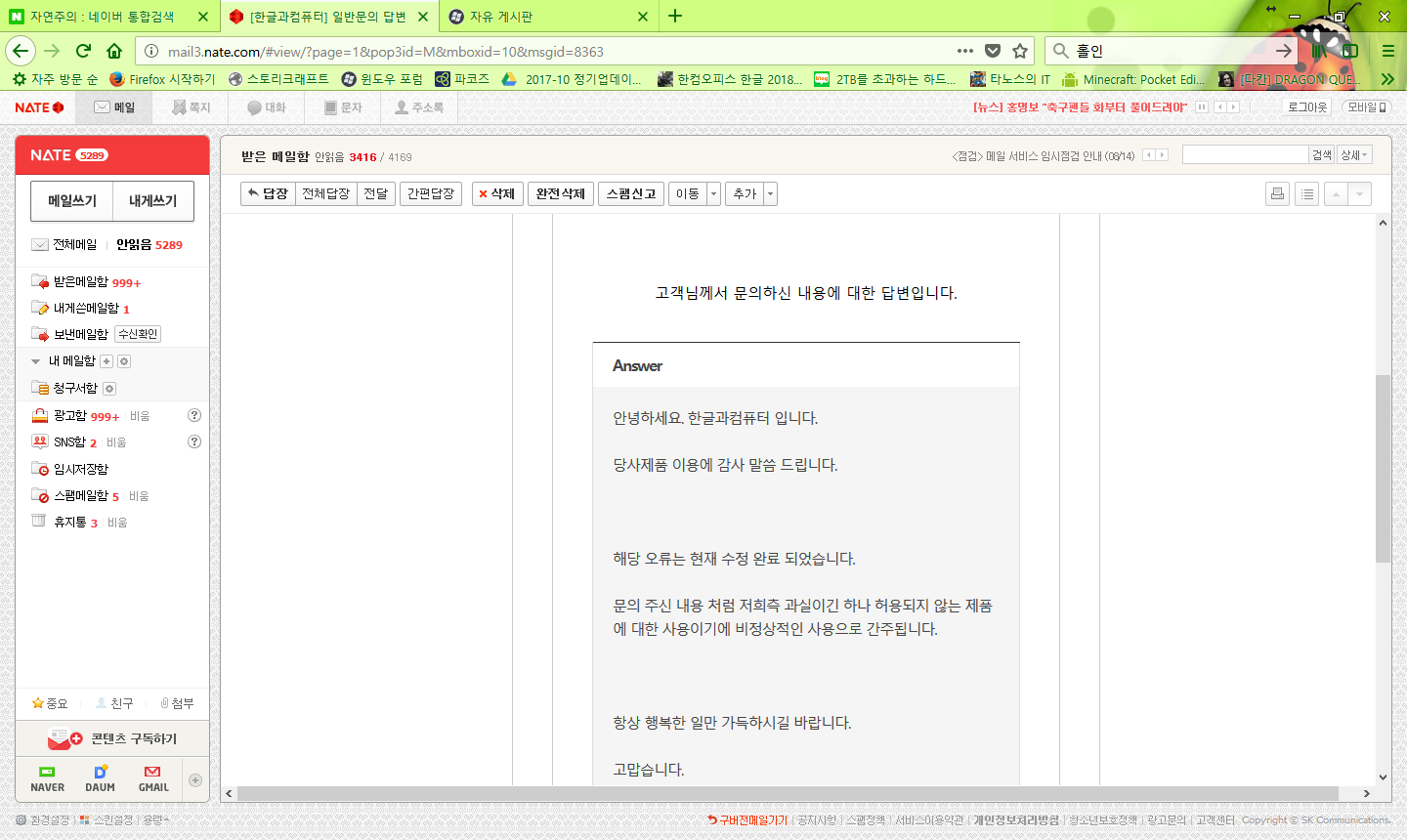Open the 문자 top tab
Viewport: 1407px width, 840px height.
(x=343, y=107)
